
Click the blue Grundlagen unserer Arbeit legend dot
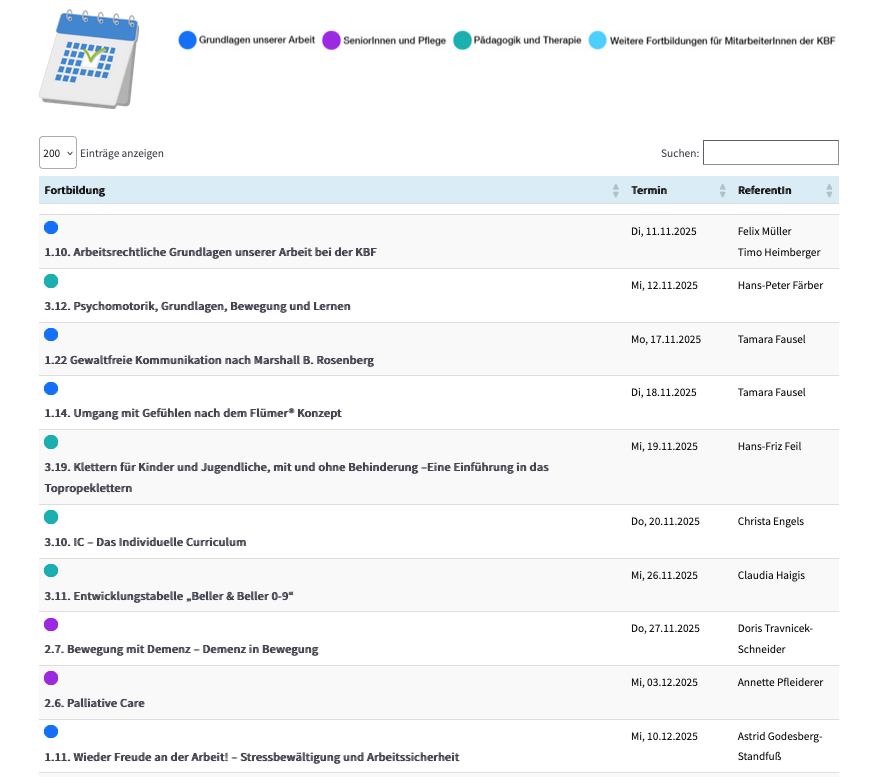187,40
